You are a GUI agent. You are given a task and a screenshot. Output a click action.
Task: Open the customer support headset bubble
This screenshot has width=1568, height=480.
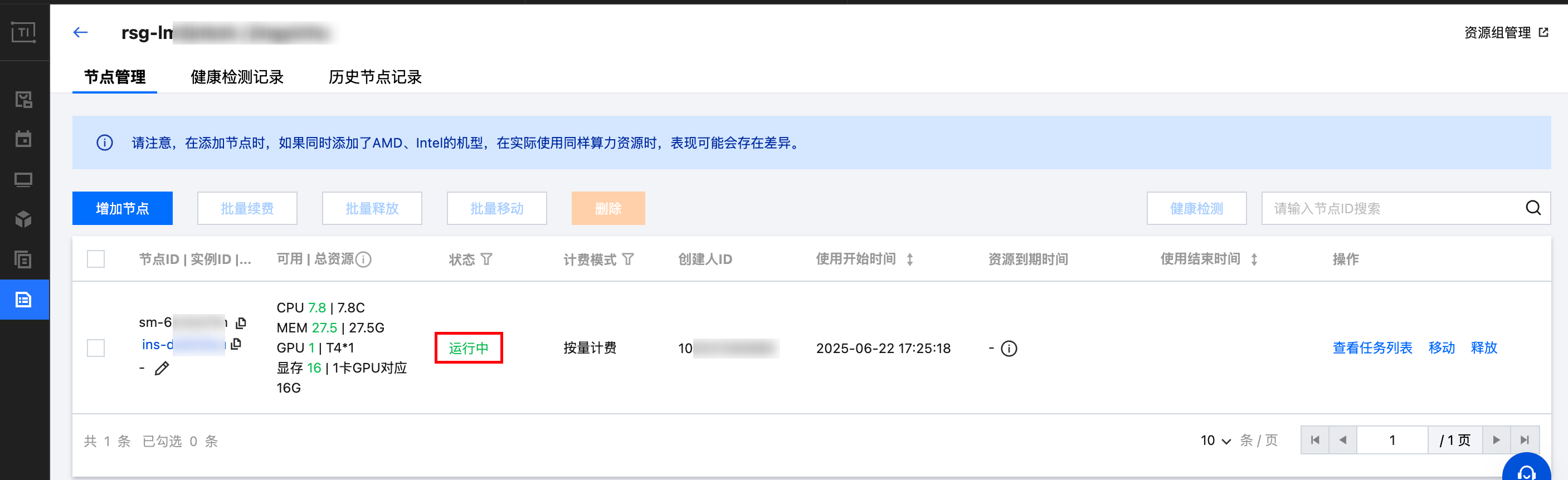coord(1526,469)
